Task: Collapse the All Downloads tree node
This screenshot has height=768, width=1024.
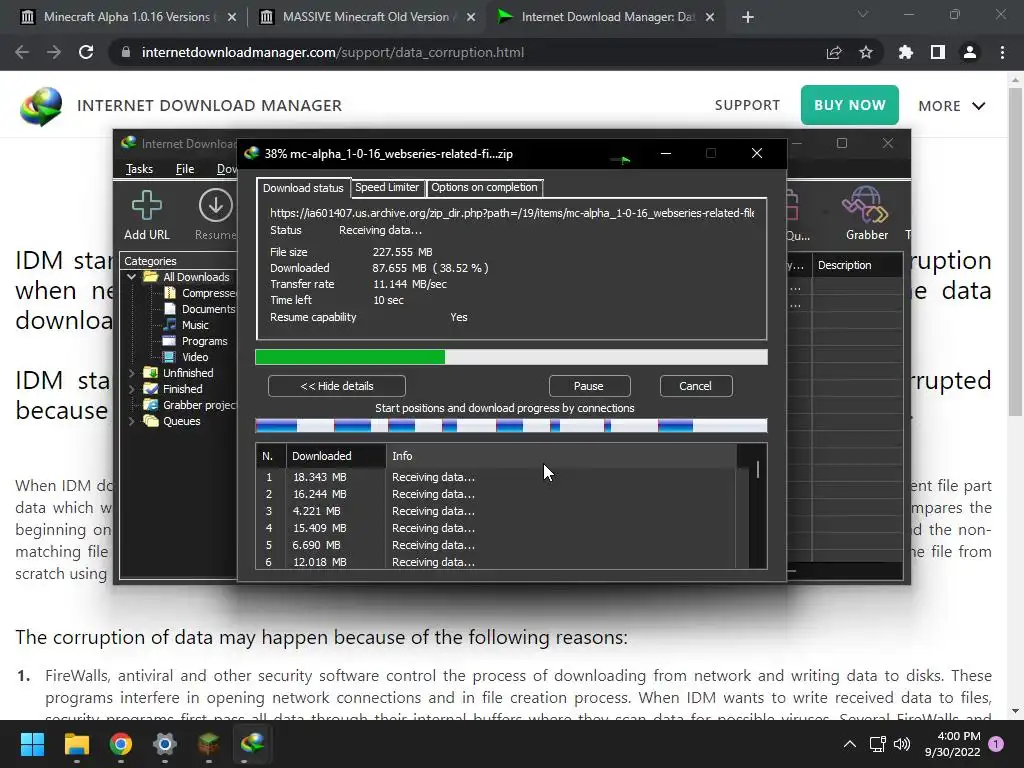Action: tap(132, 277)
